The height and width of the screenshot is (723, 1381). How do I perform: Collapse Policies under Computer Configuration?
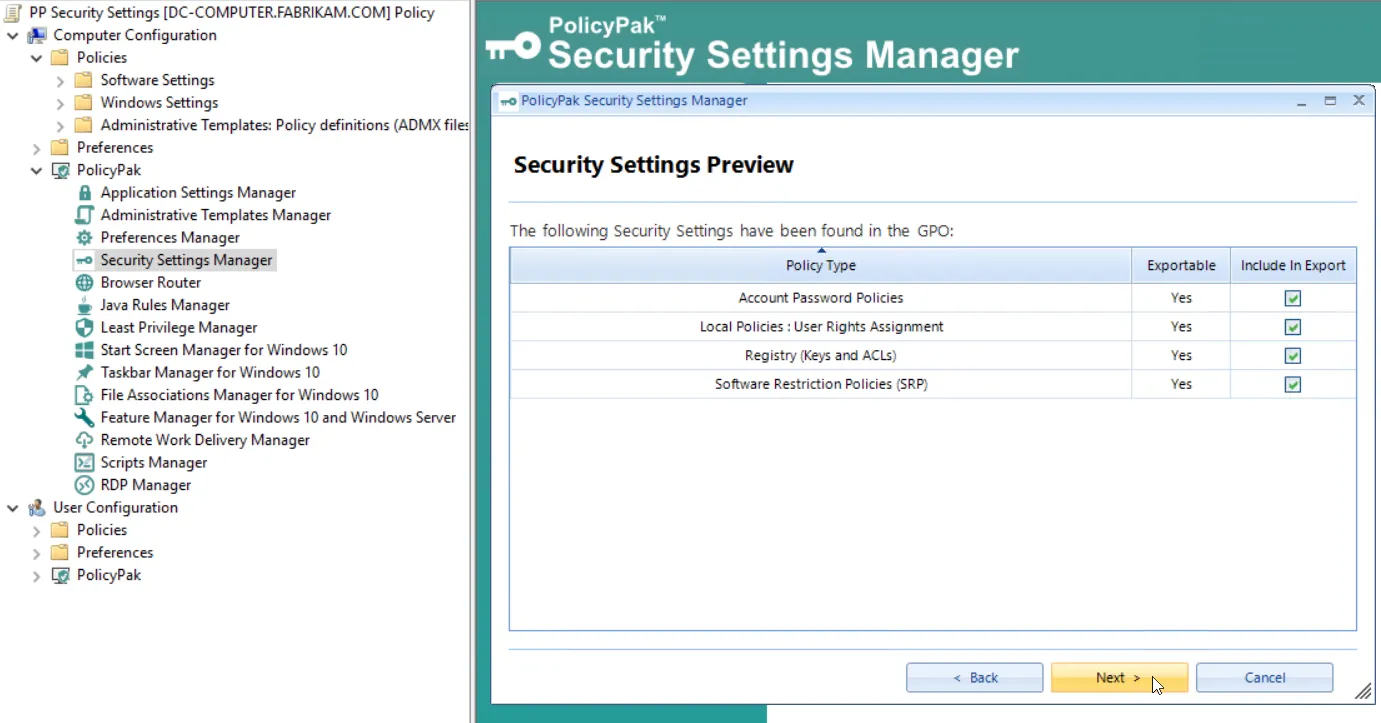click(x=37, y=58)
